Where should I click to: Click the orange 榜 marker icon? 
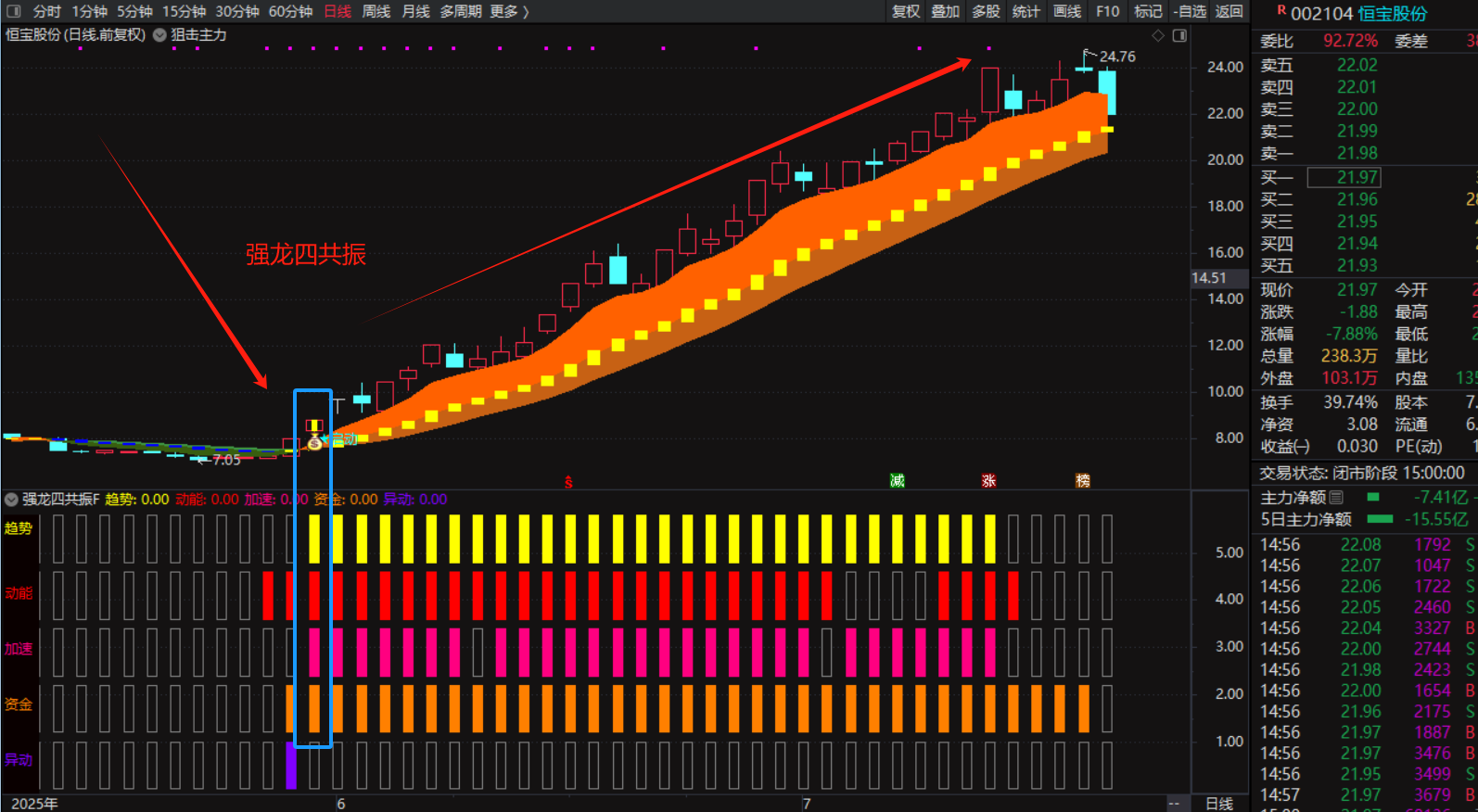point(1082,480)
